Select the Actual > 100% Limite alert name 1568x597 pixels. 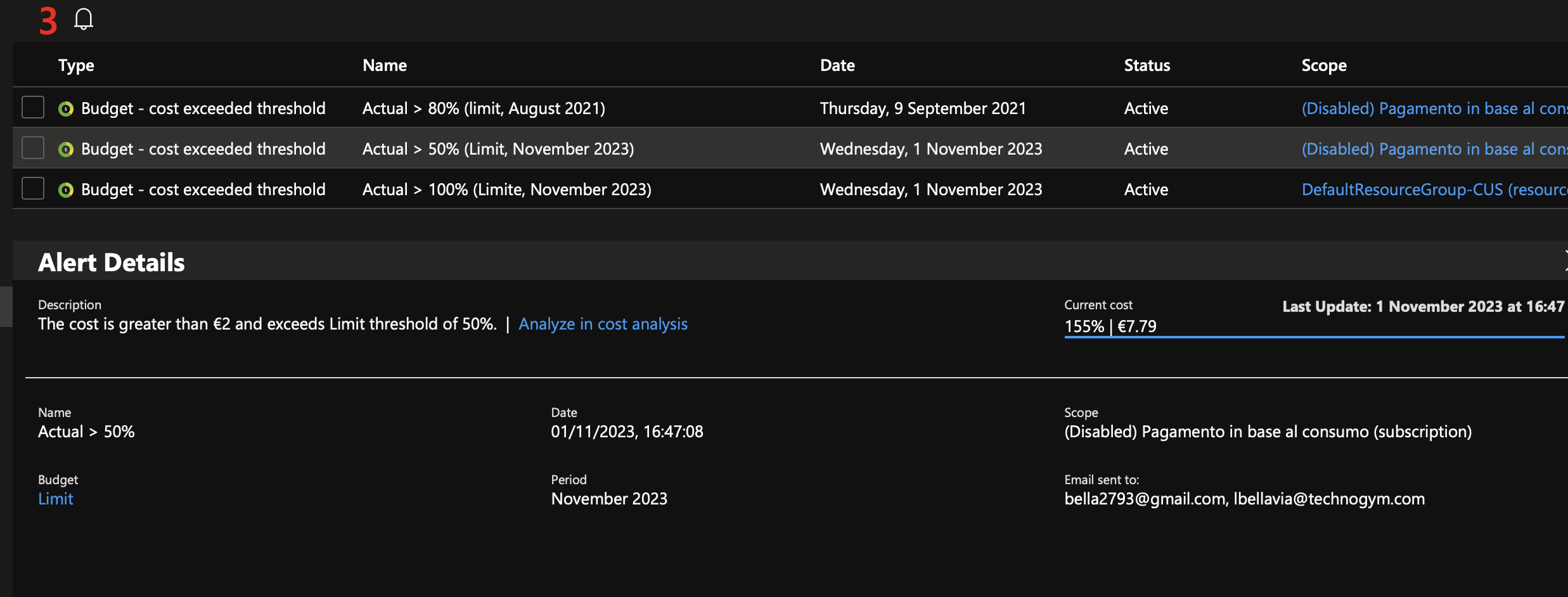506,189
